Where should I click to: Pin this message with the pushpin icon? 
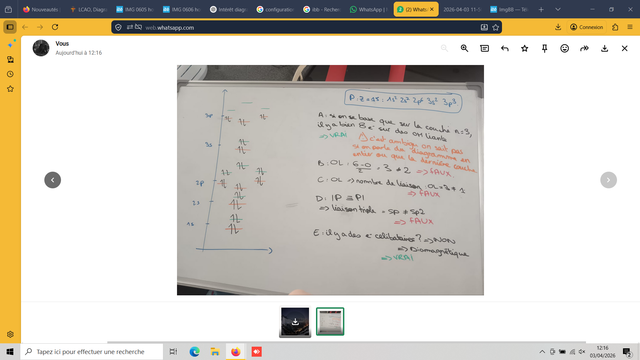coord(544,48)
